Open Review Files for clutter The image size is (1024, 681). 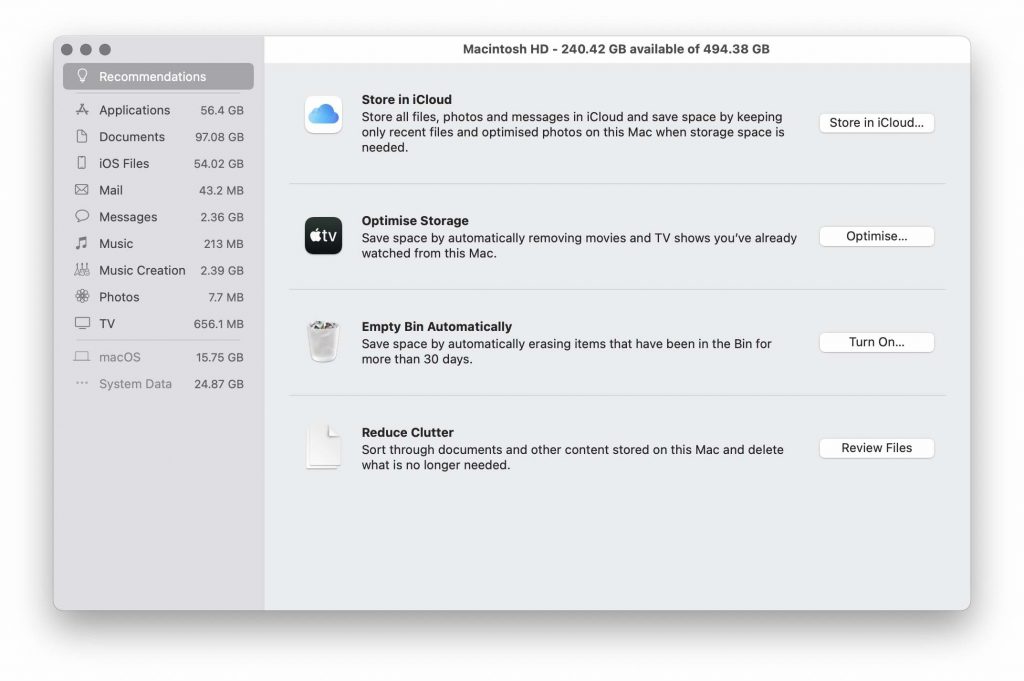[x=876, y=448]
